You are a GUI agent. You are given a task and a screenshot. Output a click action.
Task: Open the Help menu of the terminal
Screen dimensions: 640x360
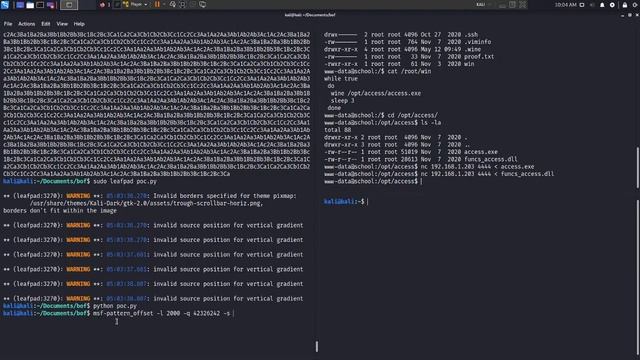click(79, 24)
